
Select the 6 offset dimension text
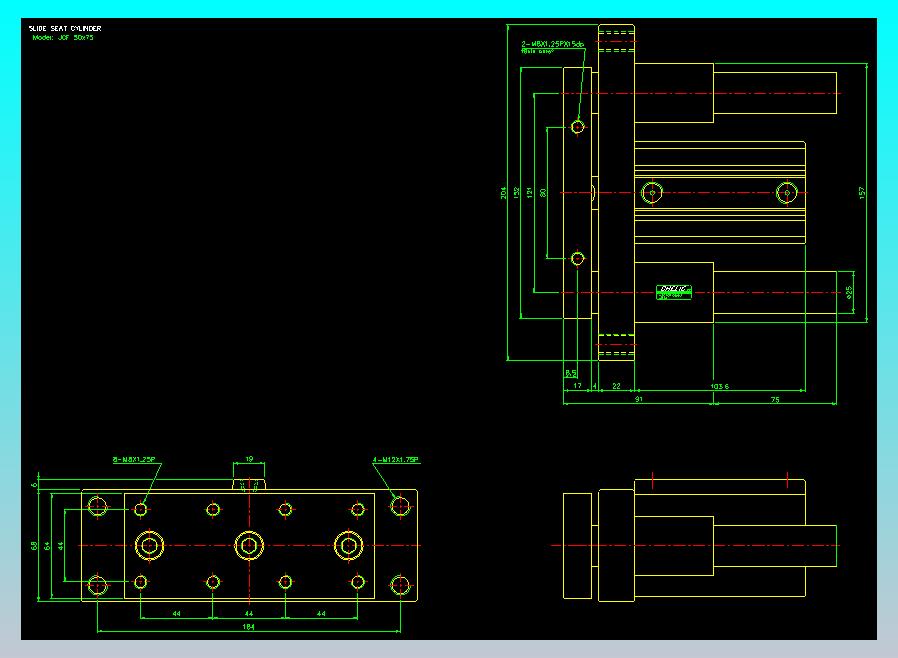[x=34, y=484]
